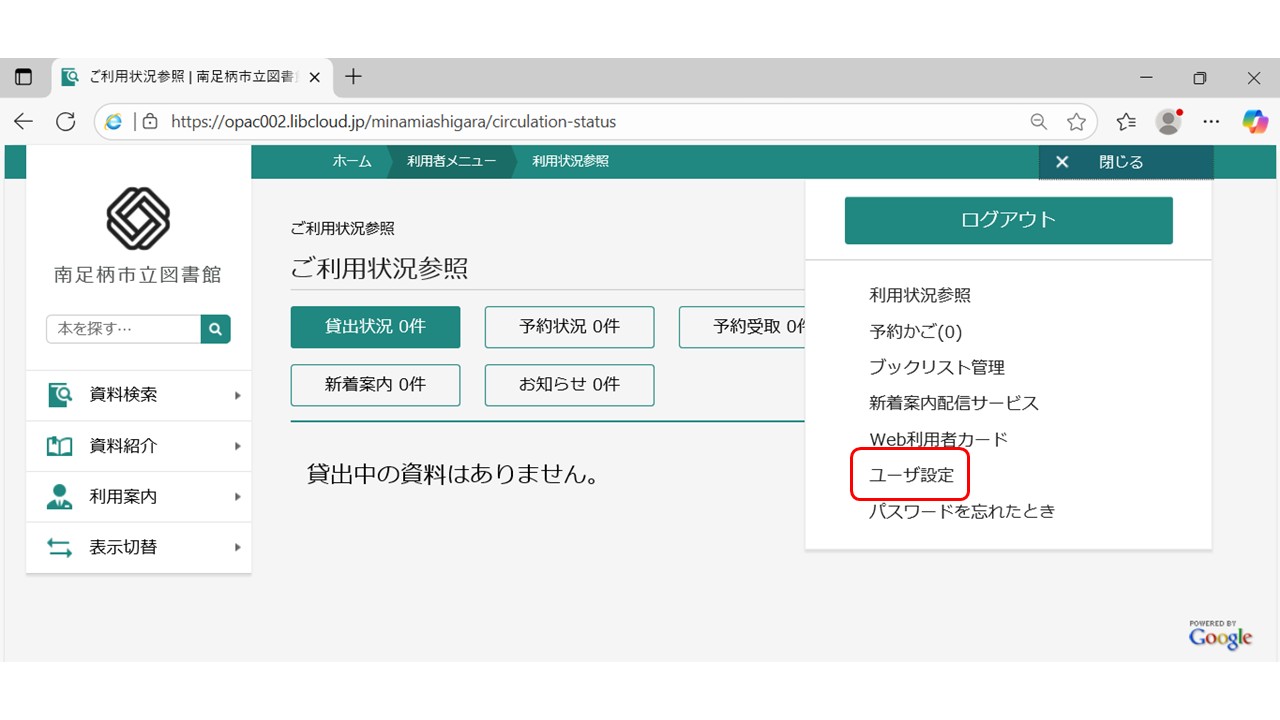
Task: Expand the 表示切替 sidebar menu
Action: click(x=139, y=547)
